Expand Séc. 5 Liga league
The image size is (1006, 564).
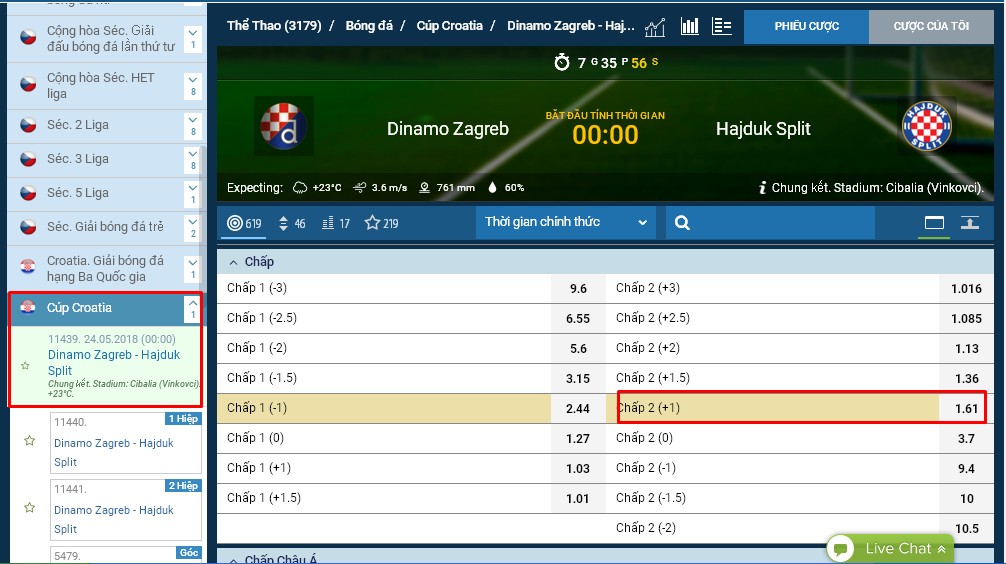point(192,193)
